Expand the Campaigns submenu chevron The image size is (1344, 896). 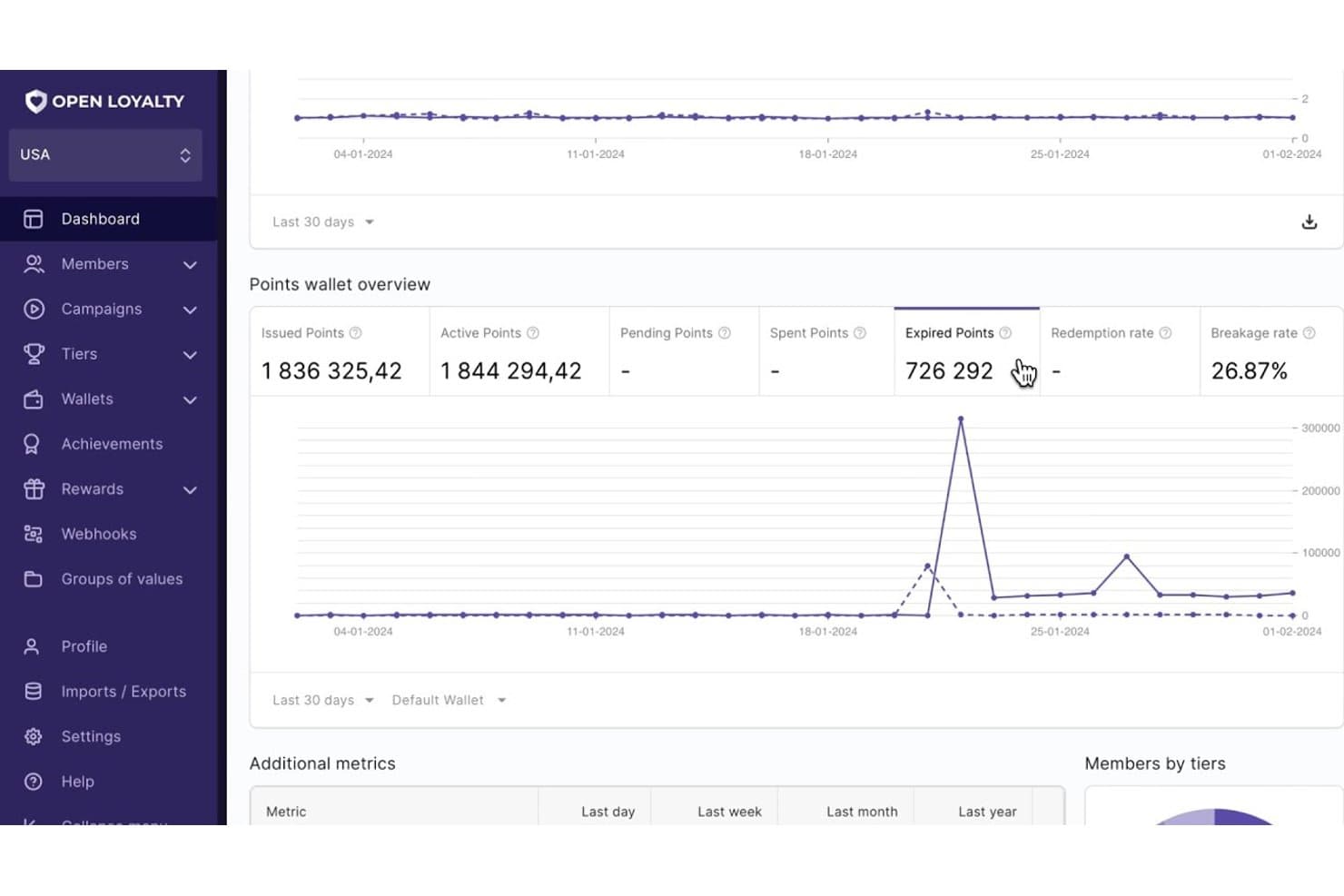click(x=190, y=310)
